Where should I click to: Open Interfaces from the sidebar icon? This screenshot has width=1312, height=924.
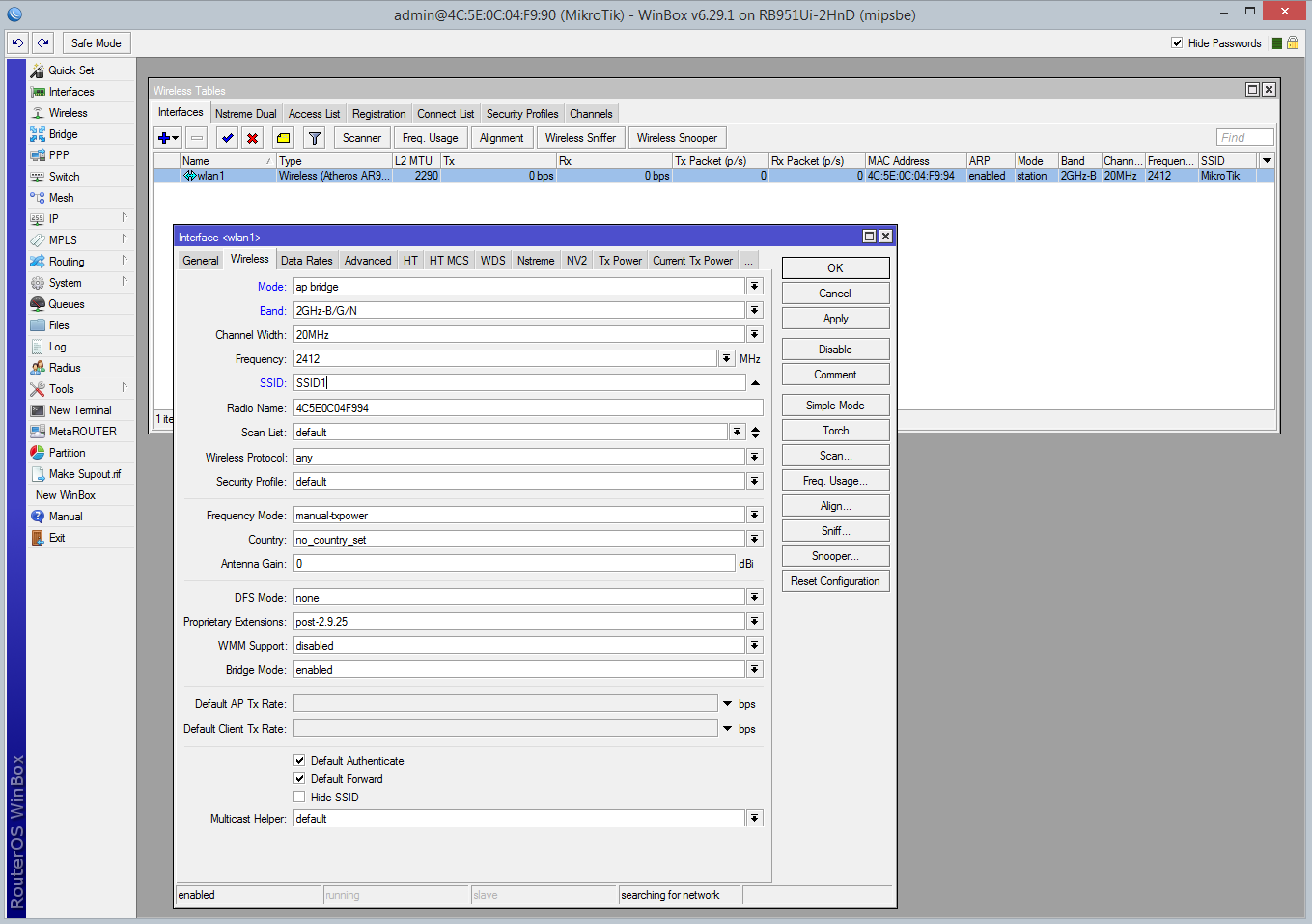pos(38,92)
